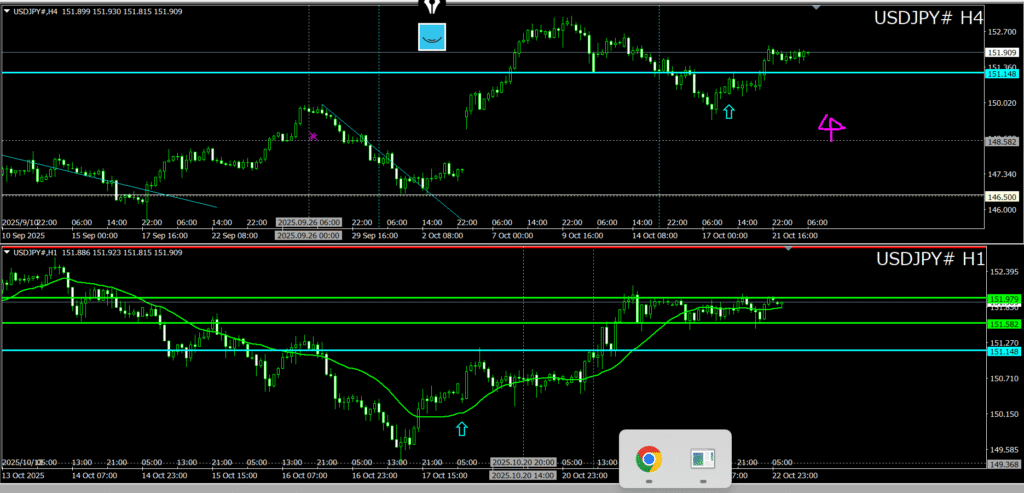The height and width of the screenshot is (493, 1024).
Task: Click the 146.500 price label on H4
Action: point(1002,196)
